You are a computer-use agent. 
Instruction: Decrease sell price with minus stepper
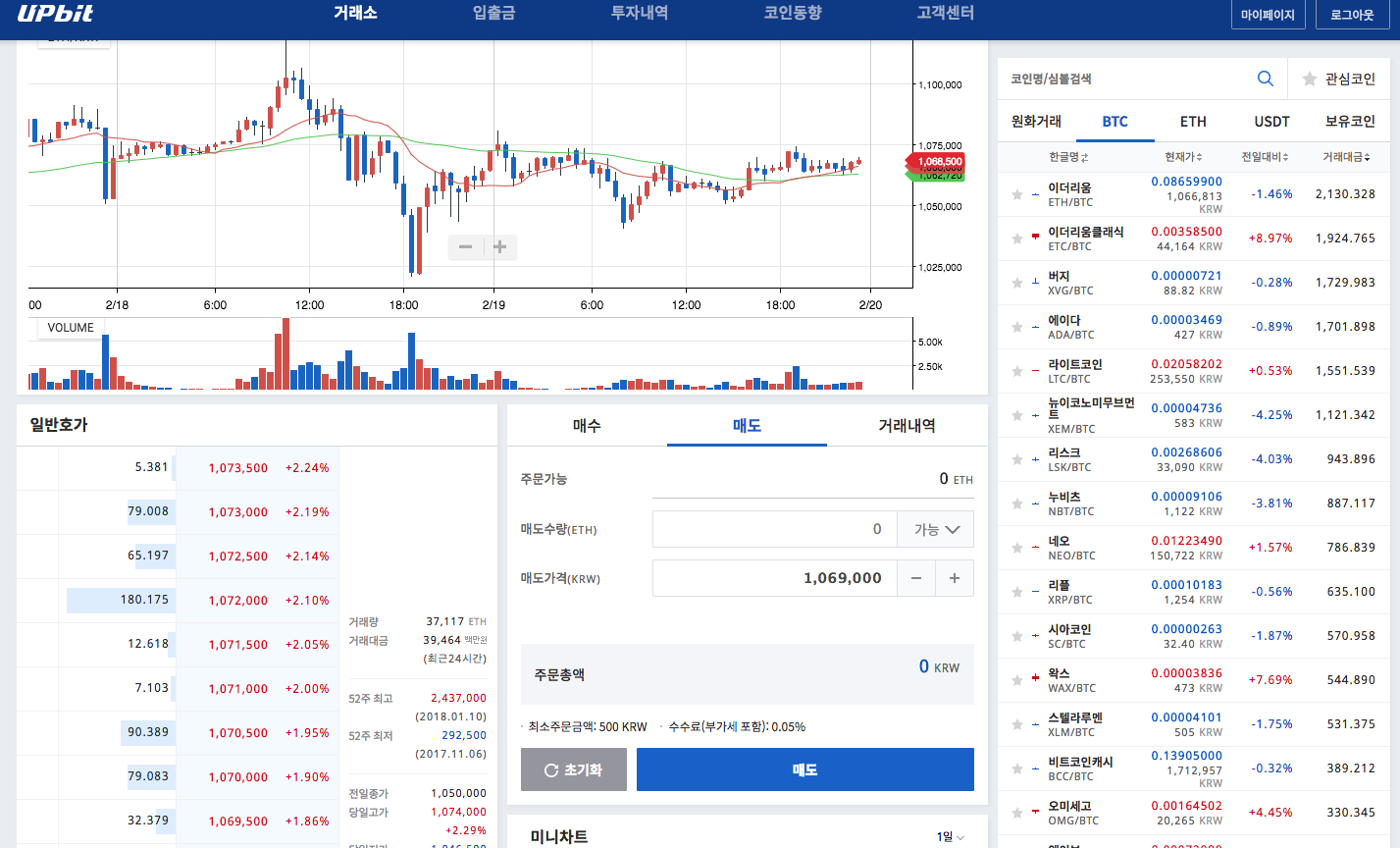pyautogui.click(x=916, y=578)
